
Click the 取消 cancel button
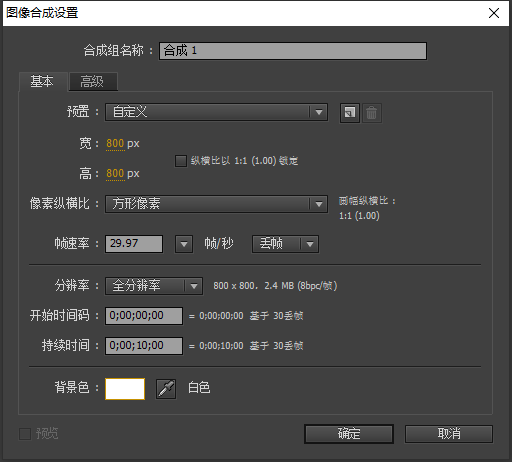[x=449, y=434]
